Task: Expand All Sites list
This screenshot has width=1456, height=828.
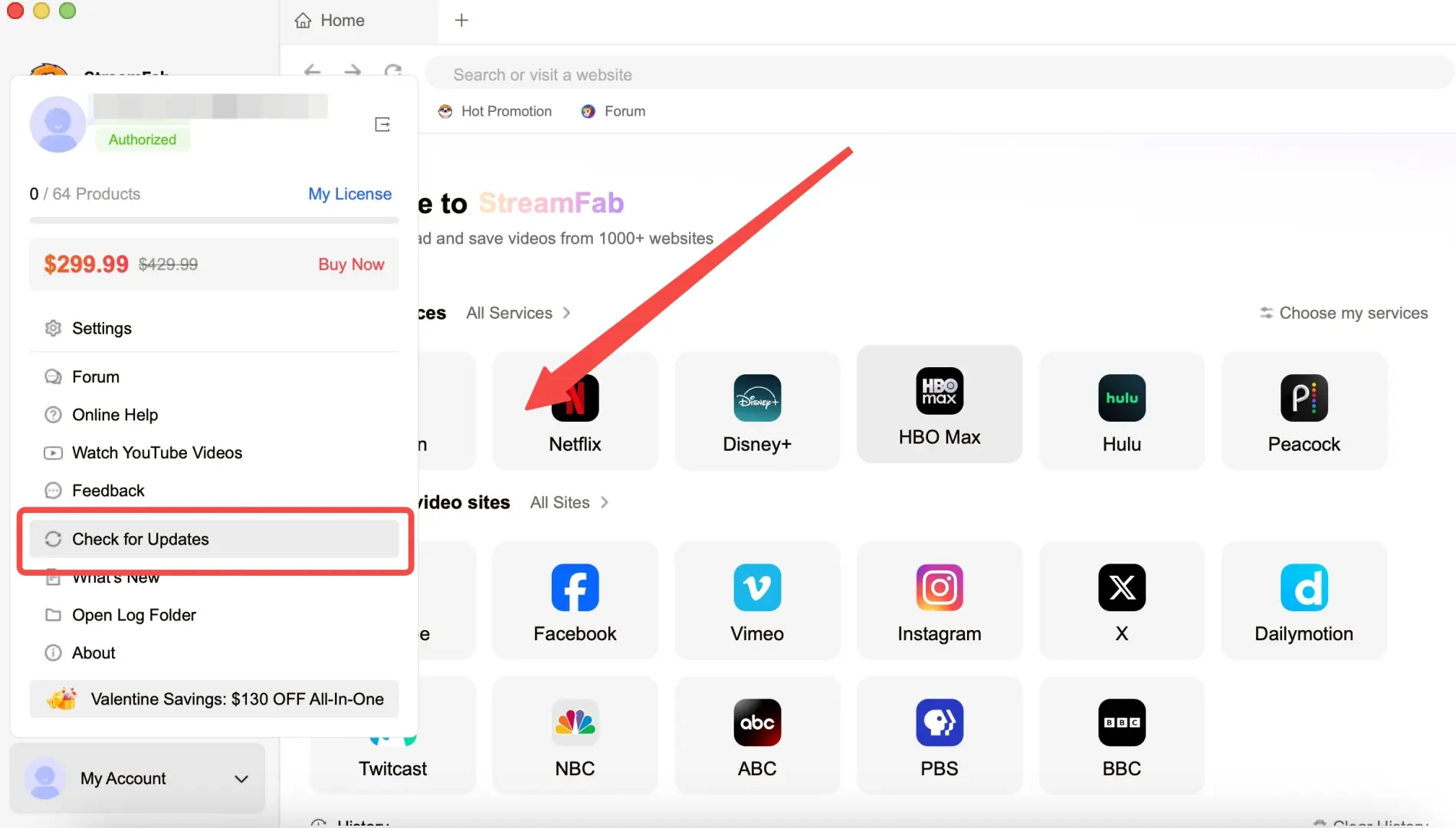Action: 569,502
